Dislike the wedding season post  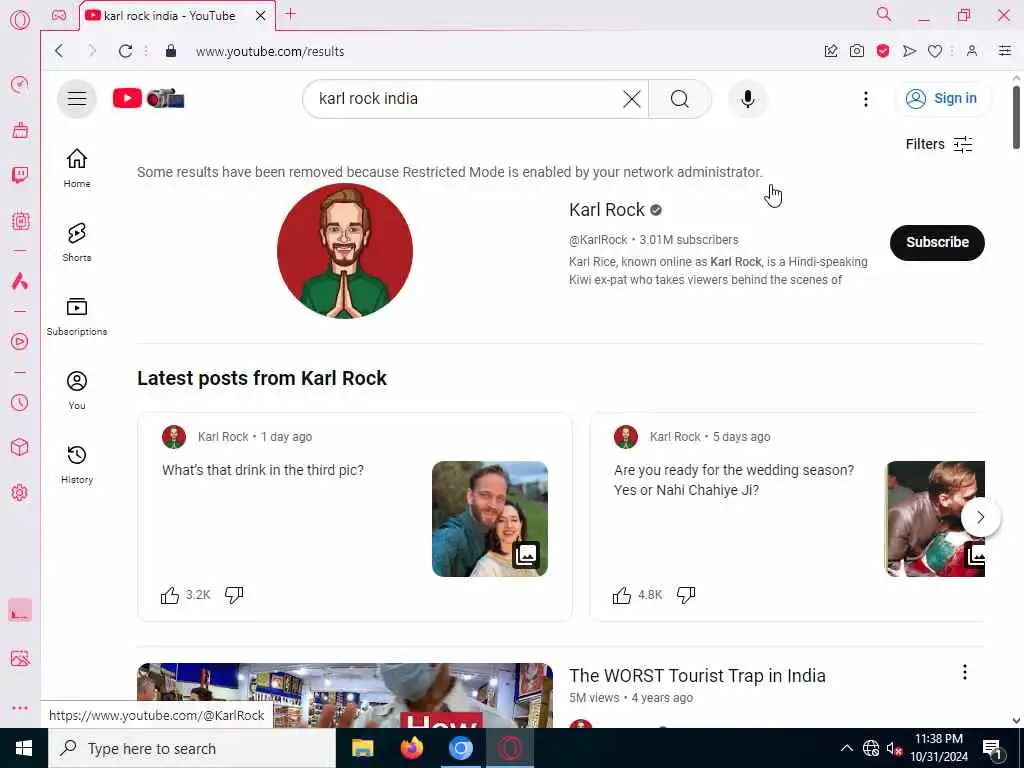pyautogui.click(x=686, y=595)
